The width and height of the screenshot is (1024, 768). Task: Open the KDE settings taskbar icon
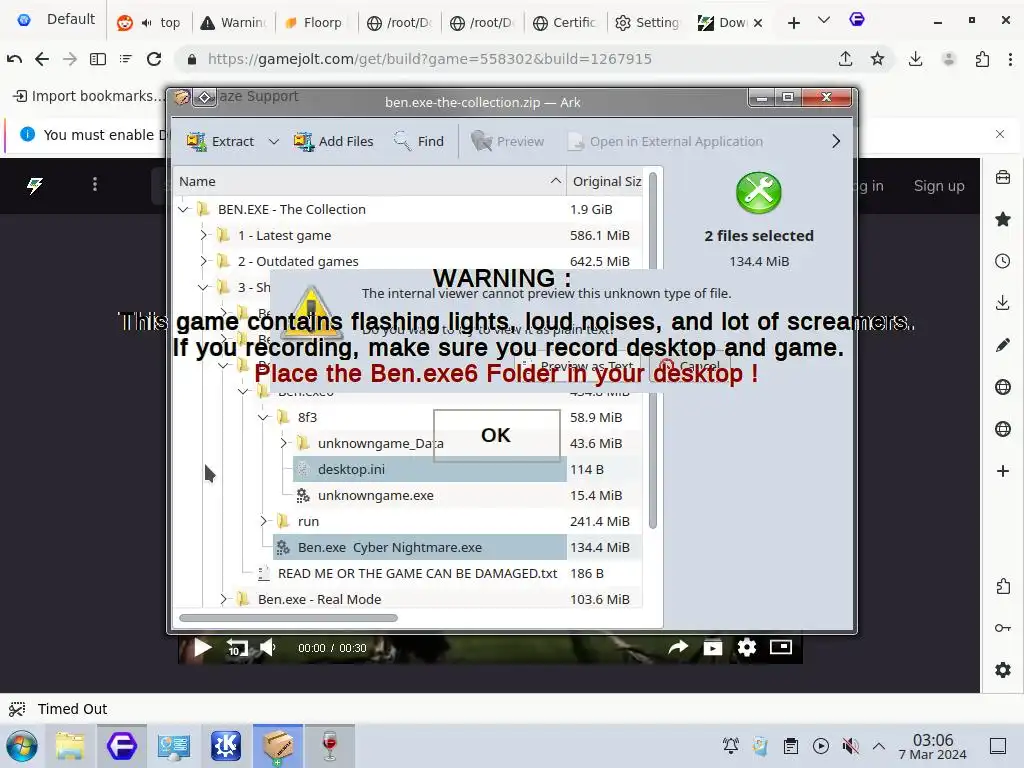[x=225, y=746]
